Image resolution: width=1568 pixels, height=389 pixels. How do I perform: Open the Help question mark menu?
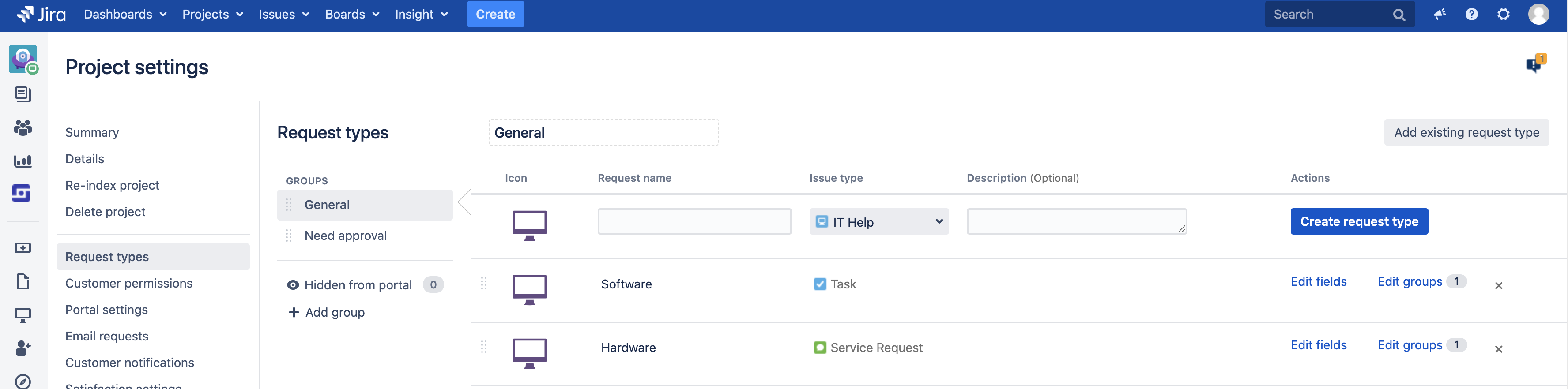coord(1471,14)
